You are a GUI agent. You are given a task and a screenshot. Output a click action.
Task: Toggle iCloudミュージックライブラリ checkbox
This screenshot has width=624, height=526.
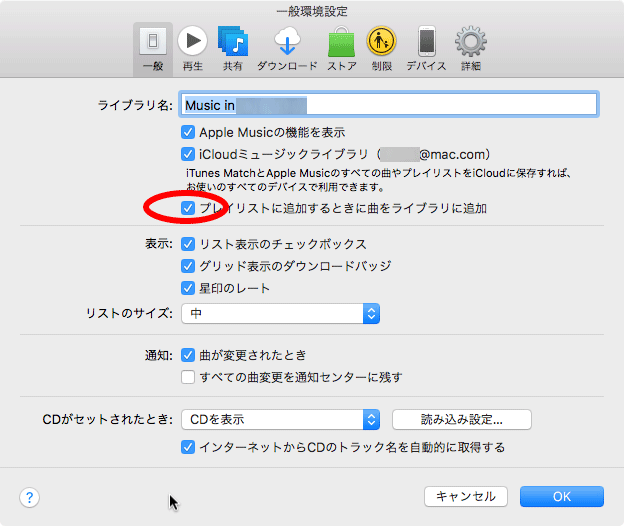point(188,154)
